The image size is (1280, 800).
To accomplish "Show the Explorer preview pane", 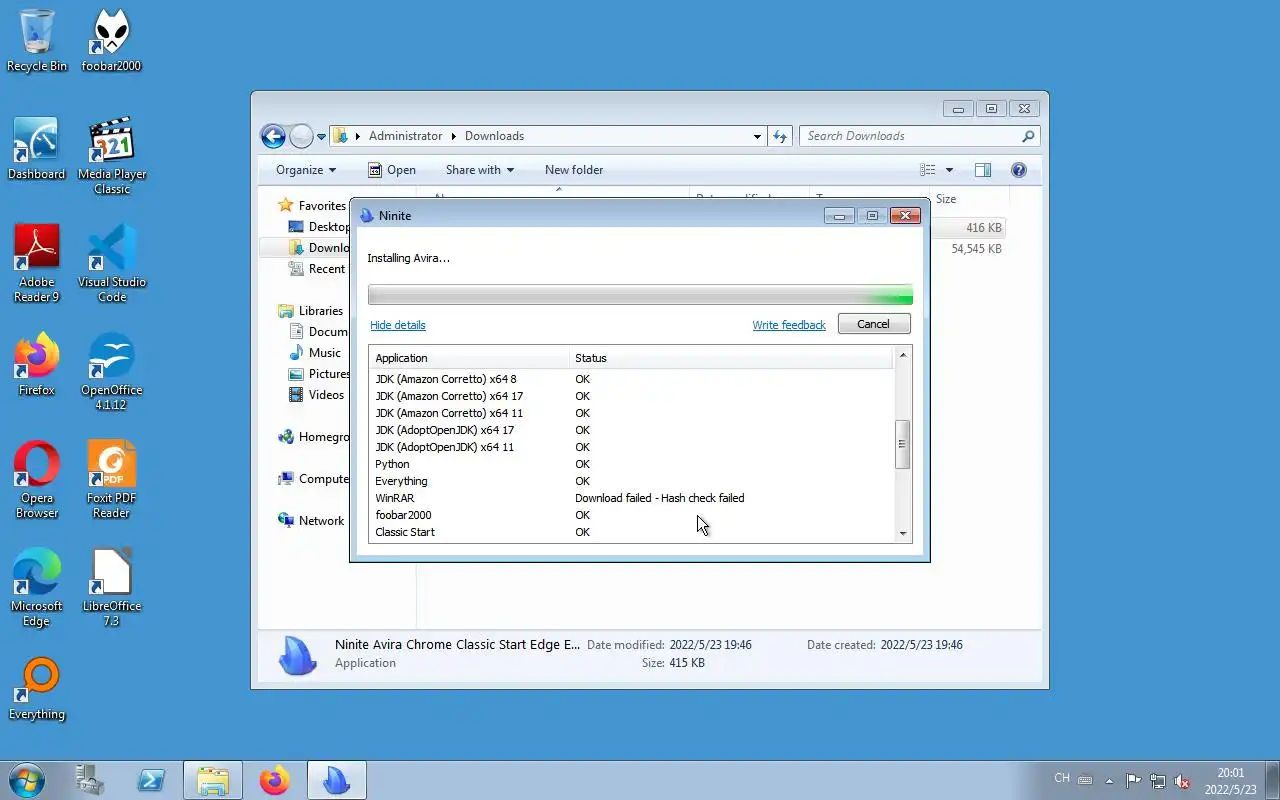I will [x=983, y=170].
